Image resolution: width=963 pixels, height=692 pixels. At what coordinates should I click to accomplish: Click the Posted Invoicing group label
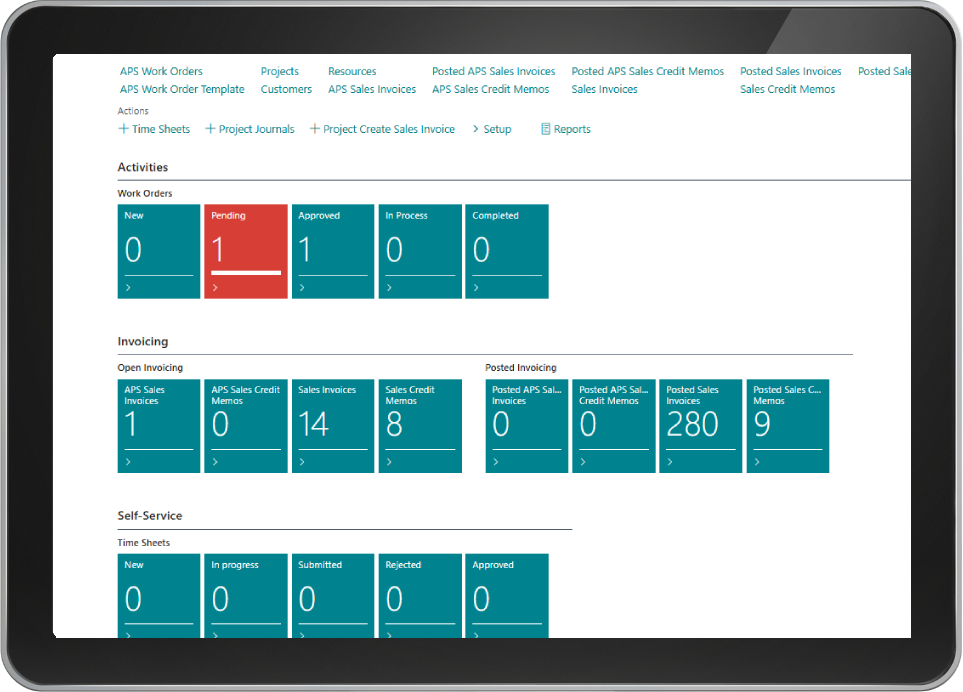521,368
